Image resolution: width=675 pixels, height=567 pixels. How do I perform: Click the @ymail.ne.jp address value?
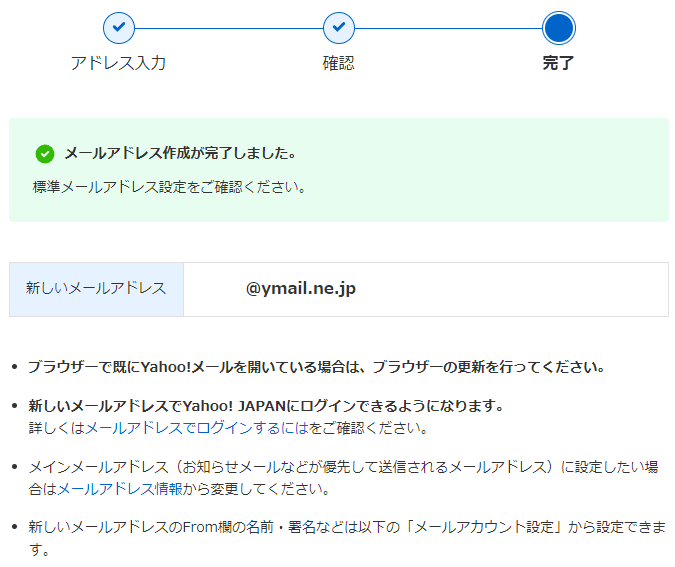(x=300, y=288)
